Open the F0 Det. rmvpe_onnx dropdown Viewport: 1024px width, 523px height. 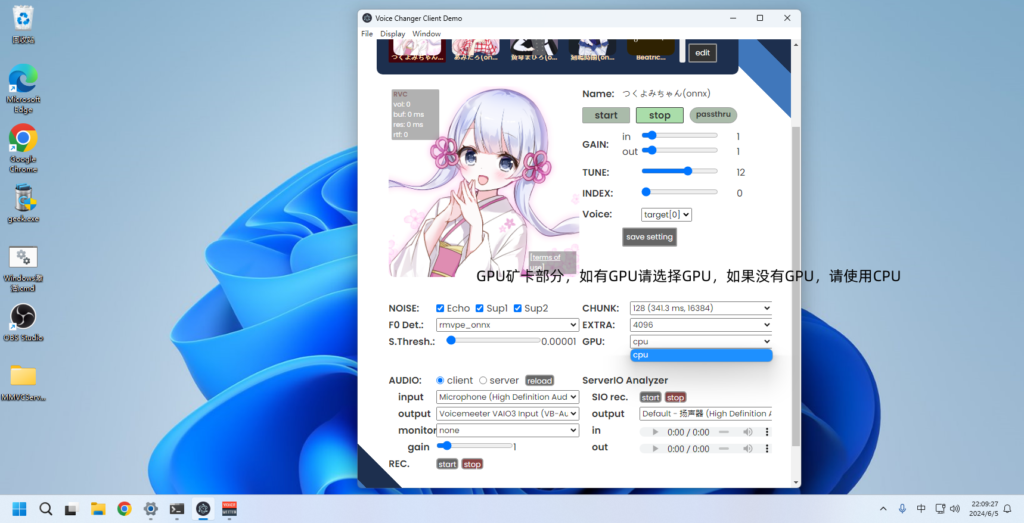(507, 325)
